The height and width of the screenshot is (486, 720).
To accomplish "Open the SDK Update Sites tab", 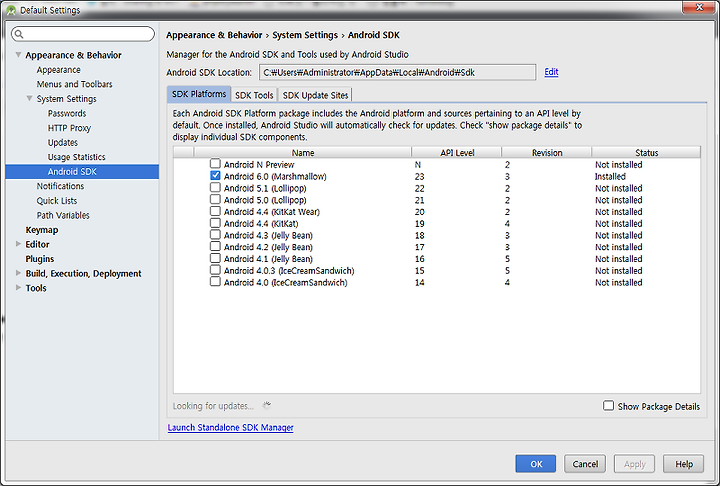I will (x=315, y=95).
